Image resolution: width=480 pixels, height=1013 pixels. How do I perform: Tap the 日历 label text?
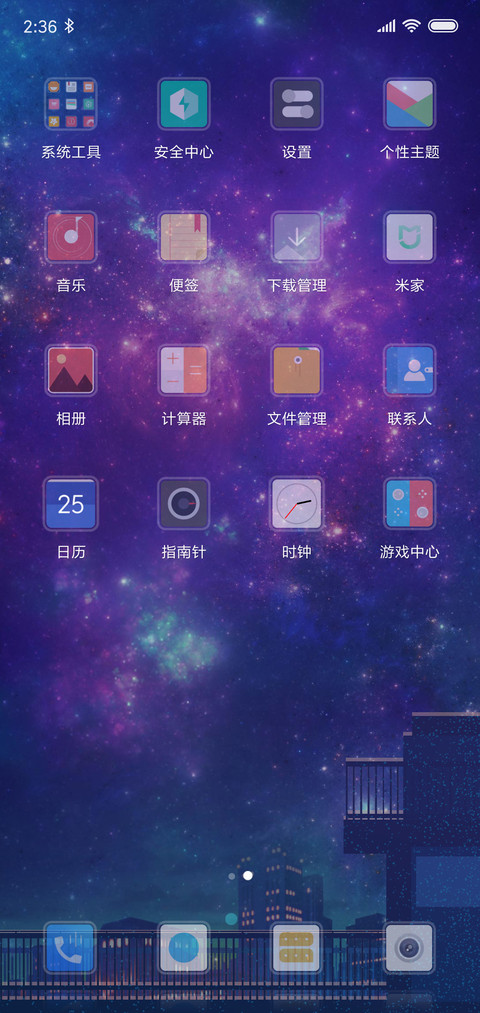pyautogui.click(x=71, y=552)
